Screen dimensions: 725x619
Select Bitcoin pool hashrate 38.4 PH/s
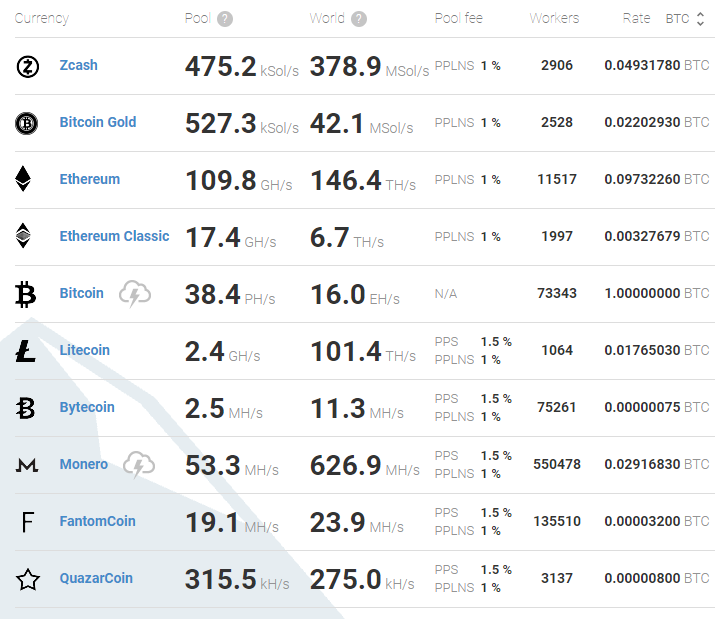tap(230, 294)
